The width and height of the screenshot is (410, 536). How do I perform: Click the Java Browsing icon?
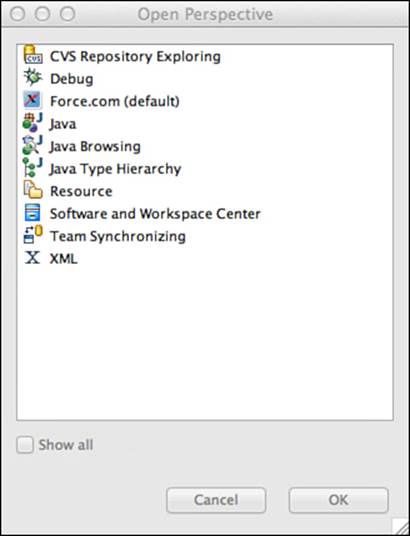(x=33, y=145)
